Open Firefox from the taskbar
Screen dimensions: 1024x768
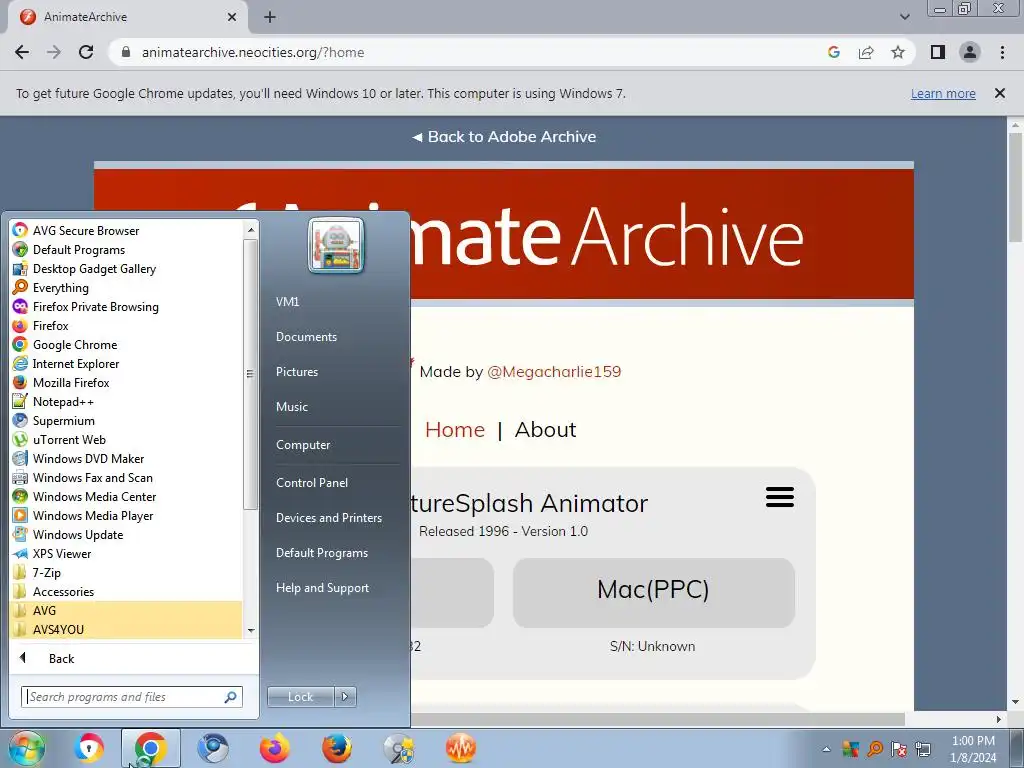tap(275, 748)
